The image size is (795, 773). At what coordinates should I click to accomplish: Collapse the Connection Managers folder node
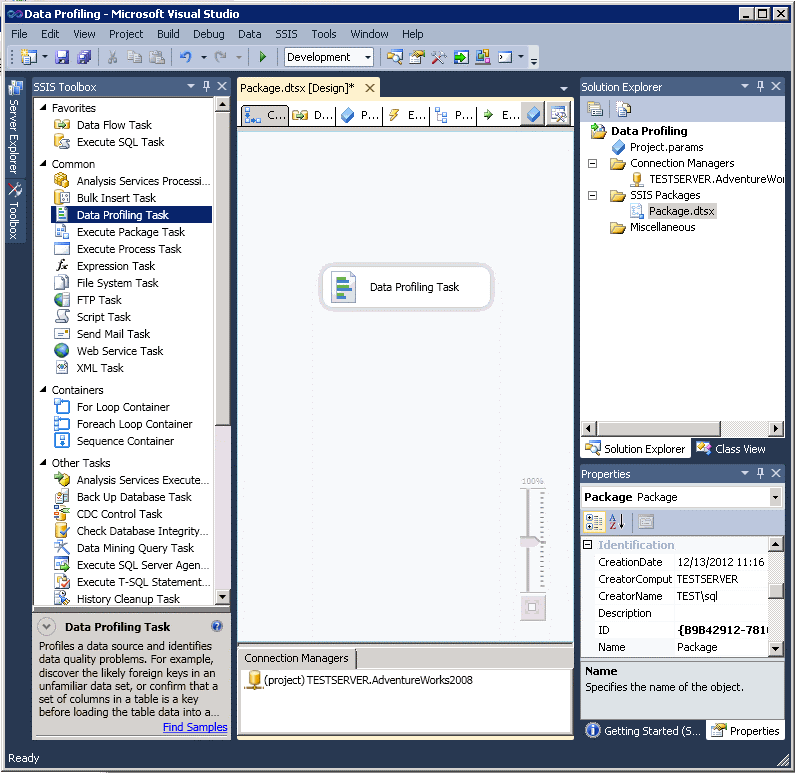[592, 163]
